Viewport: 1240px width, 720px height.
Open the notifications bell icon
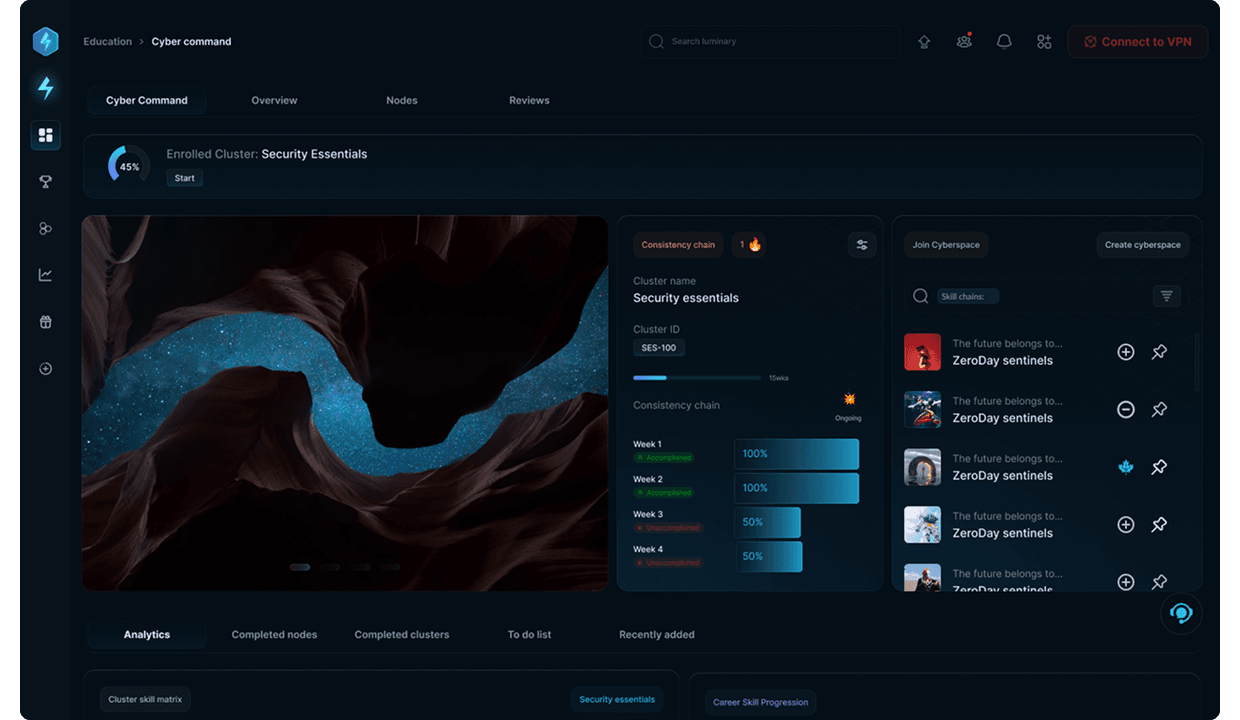[1004, 41]
